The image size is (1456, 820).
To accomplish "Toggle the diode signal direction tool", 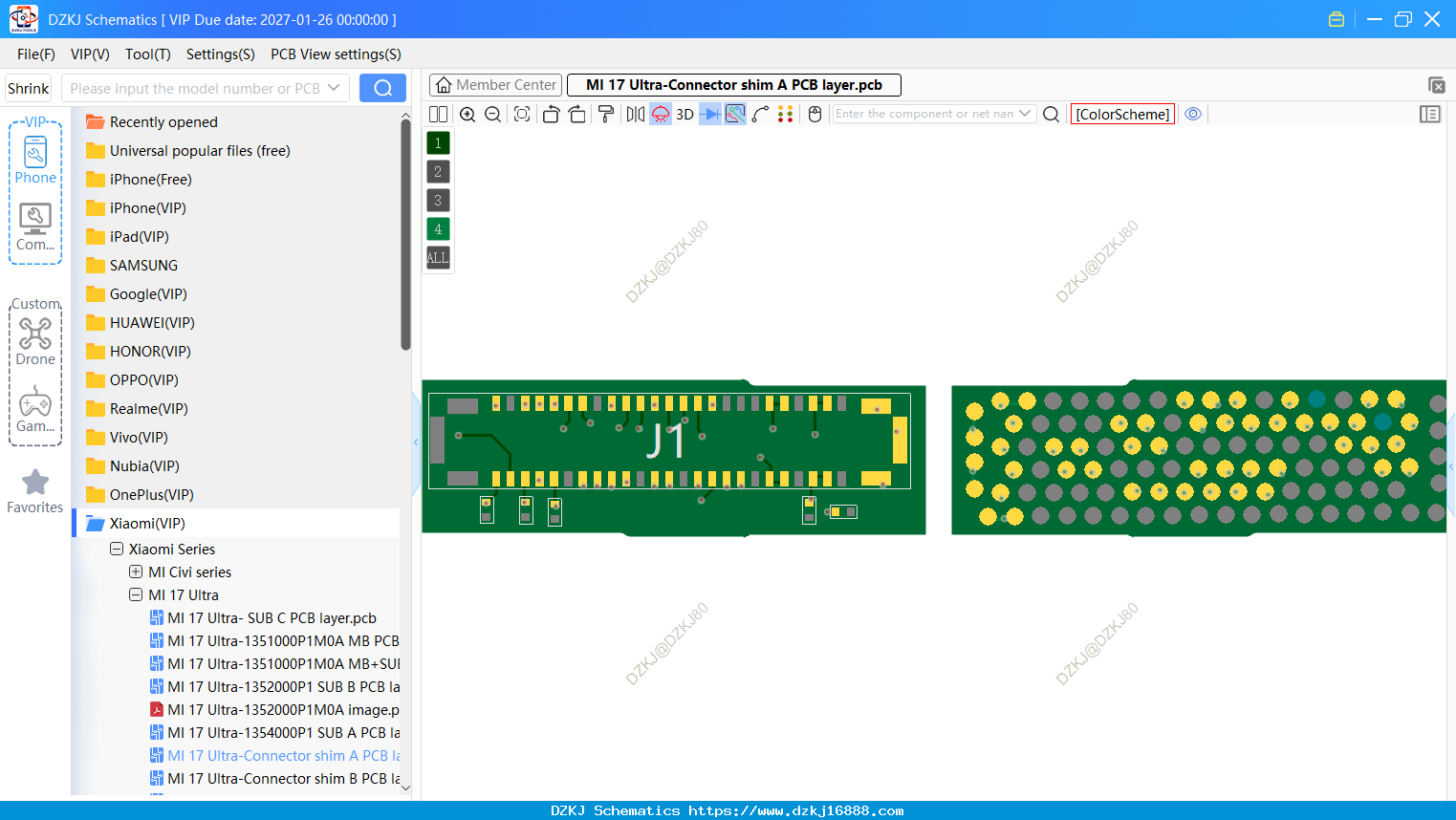I will tap(710, 114).
